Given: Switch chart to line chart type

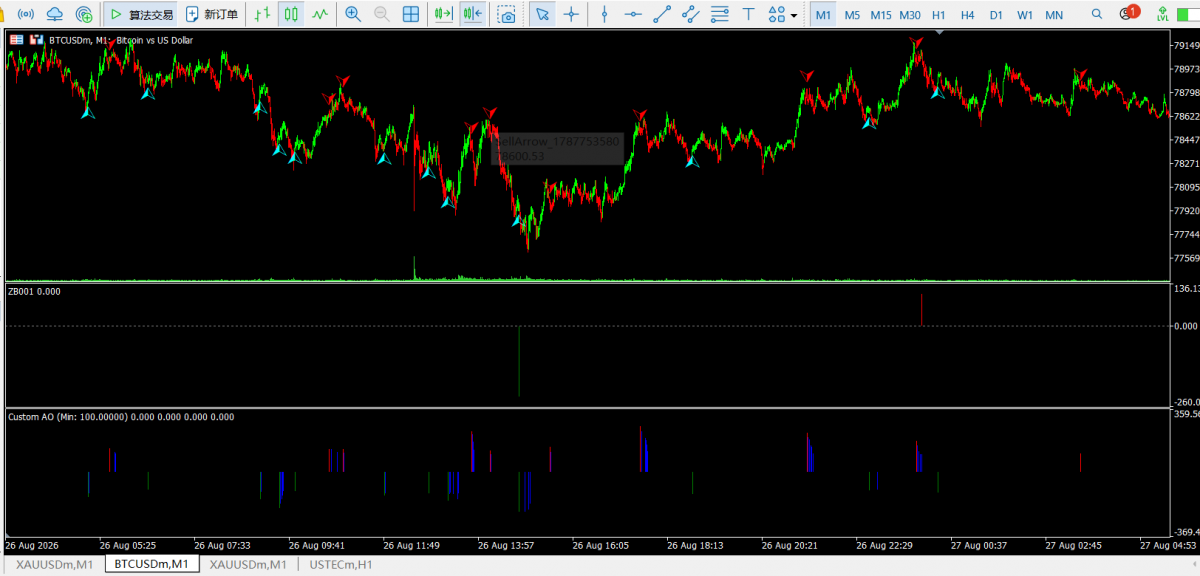Looking at the screenshot, I should [x=320, y=15].
